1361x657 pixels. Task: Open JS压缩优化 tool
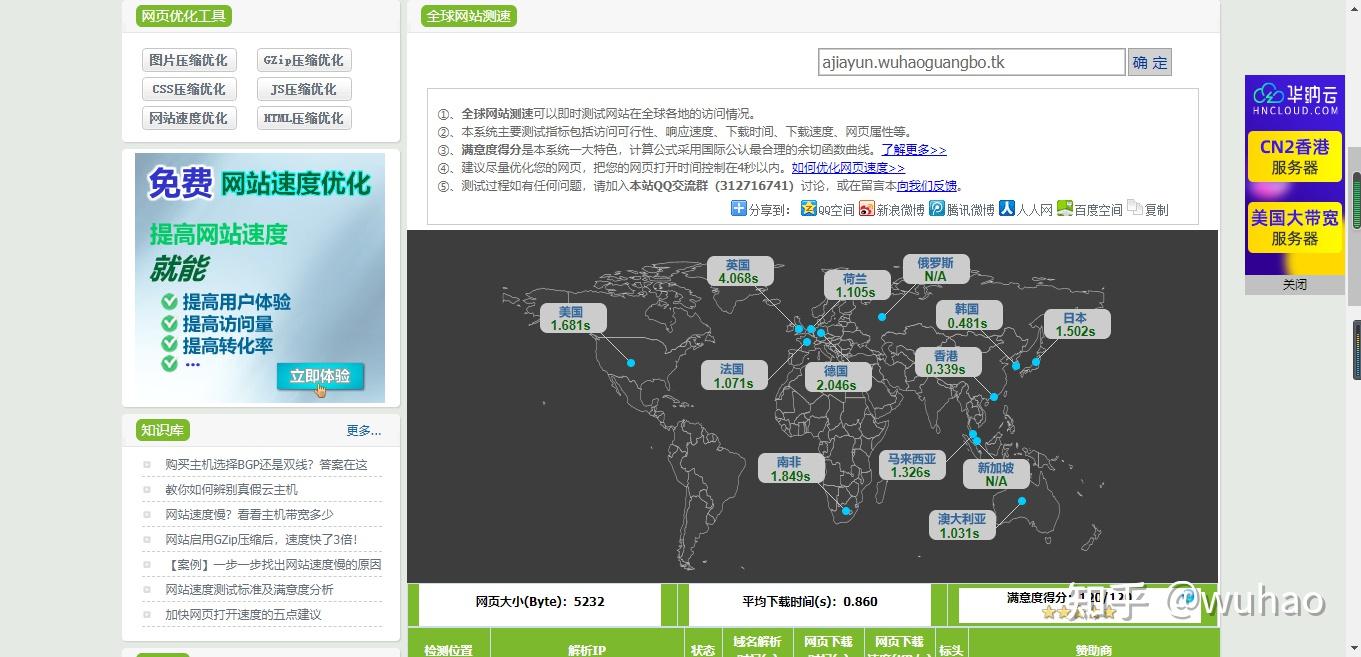(304, 89)
